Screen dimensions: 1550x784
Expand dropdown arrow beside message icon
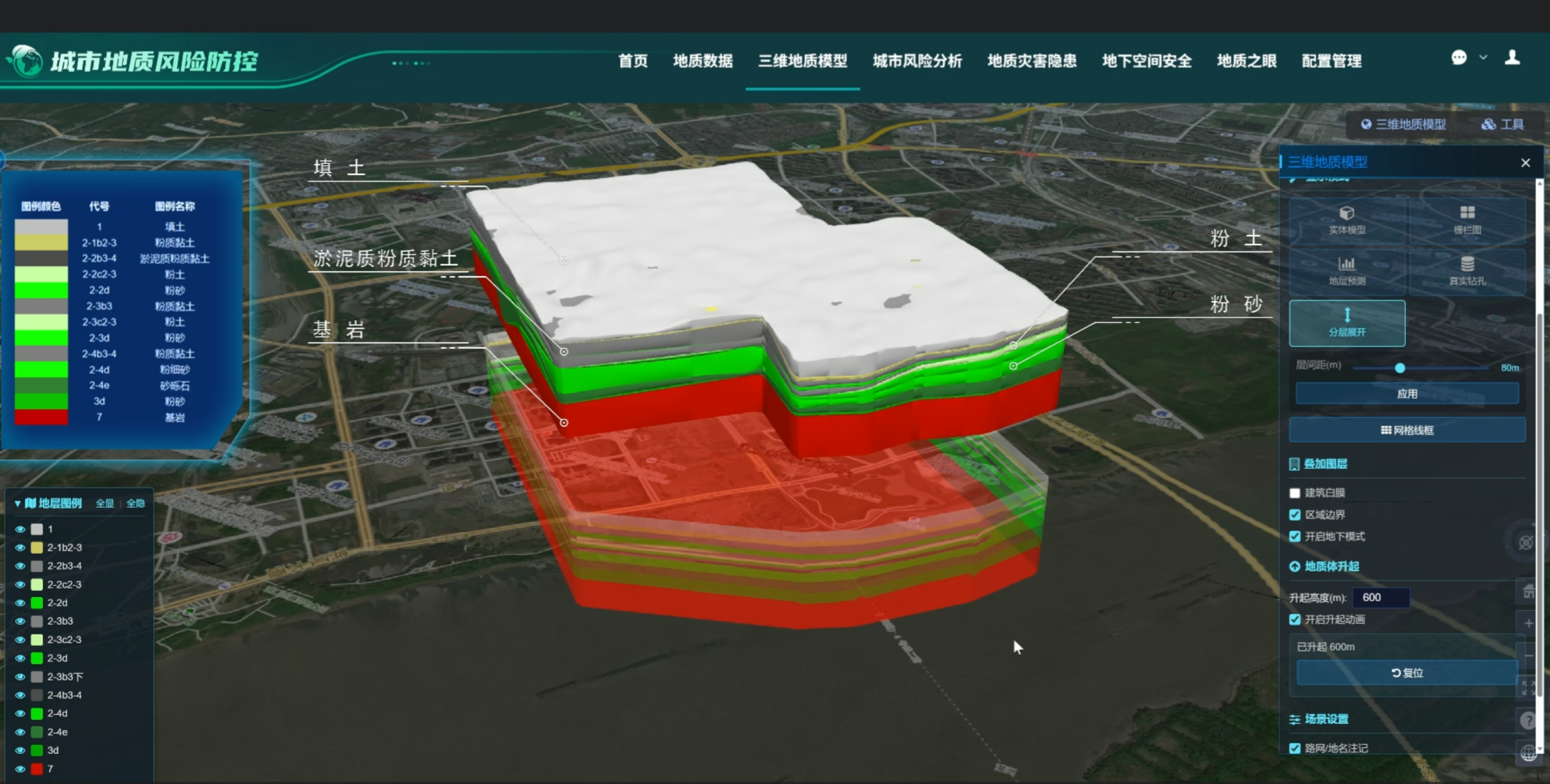click(1483, 58)
